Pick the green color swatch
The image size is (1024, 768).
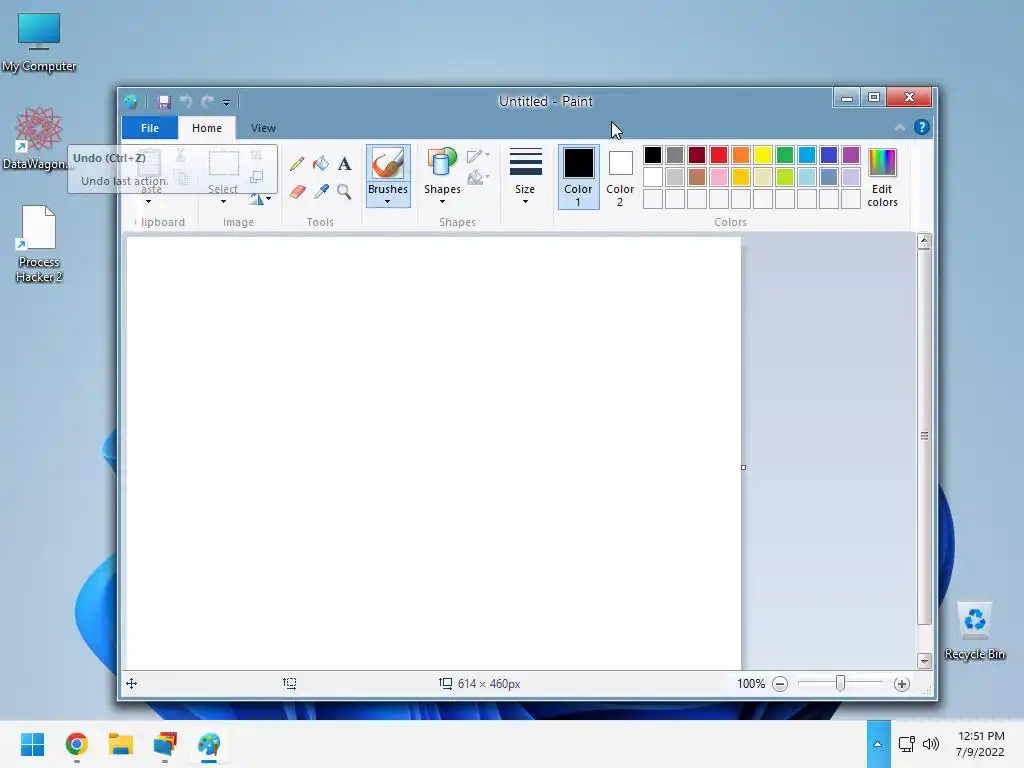point(785,155)
